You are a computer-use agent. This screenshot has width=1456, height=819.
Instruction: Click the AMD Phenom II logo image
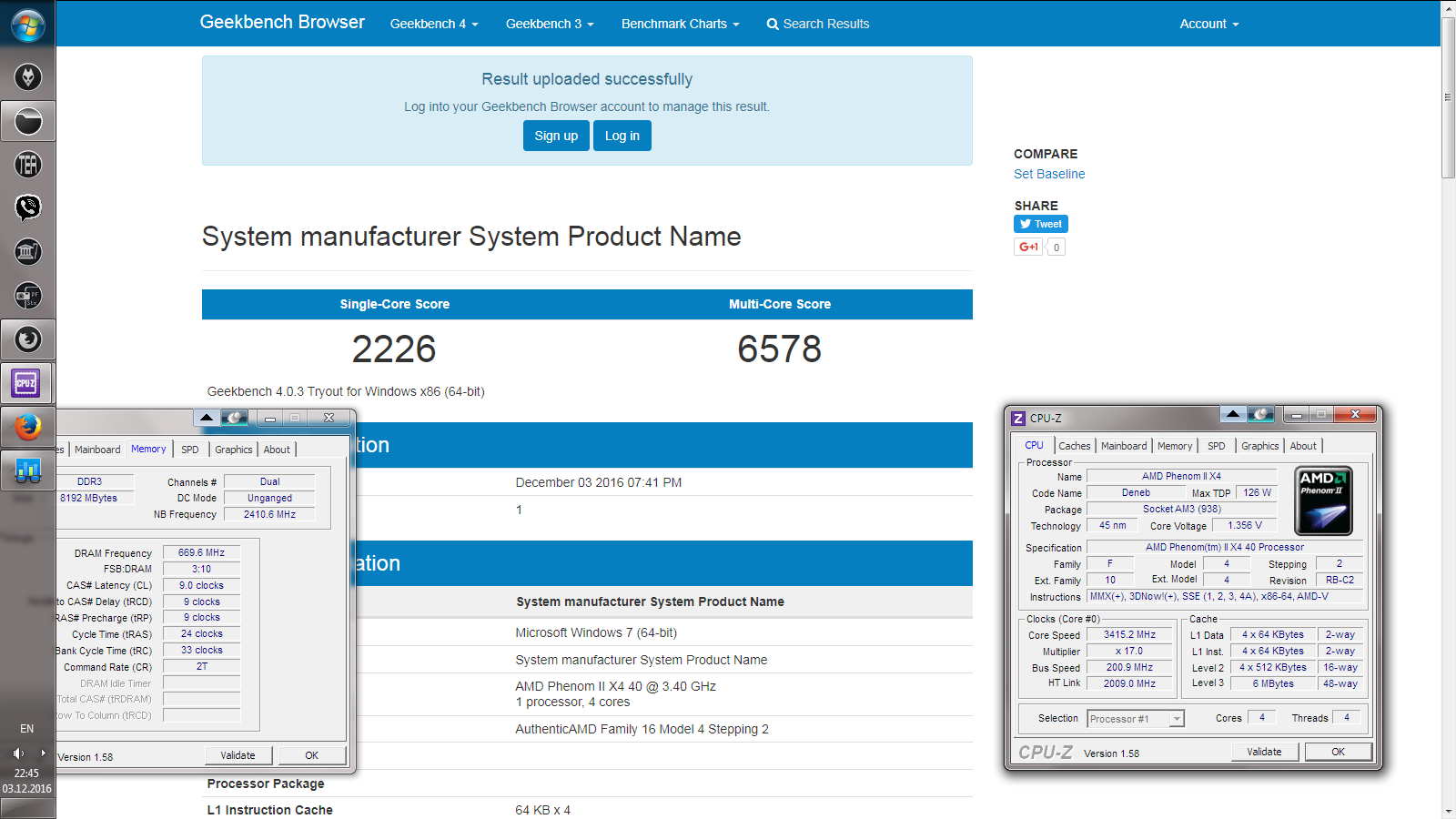[1323, 500]
